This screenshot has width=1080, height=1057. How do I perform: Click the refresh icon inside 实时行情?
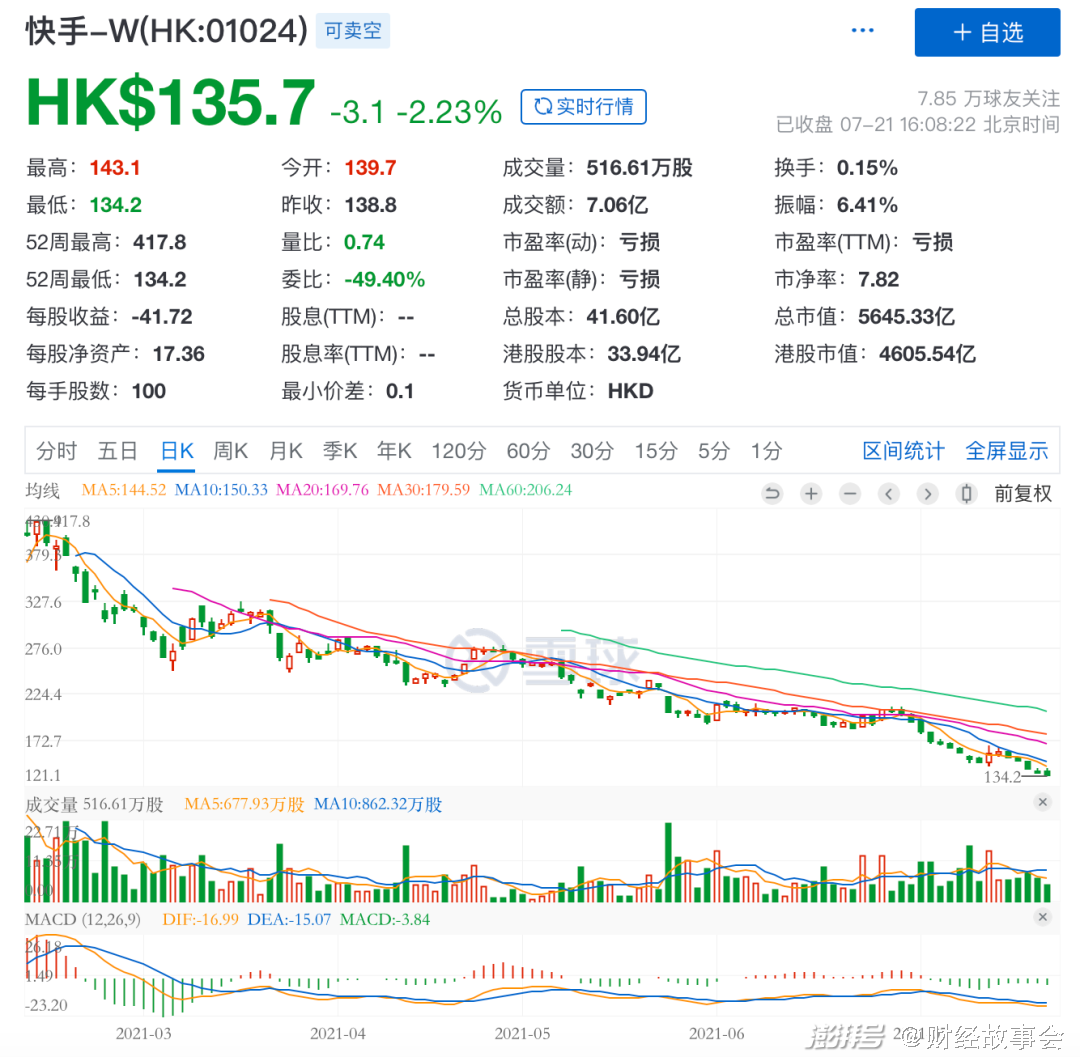543,107
